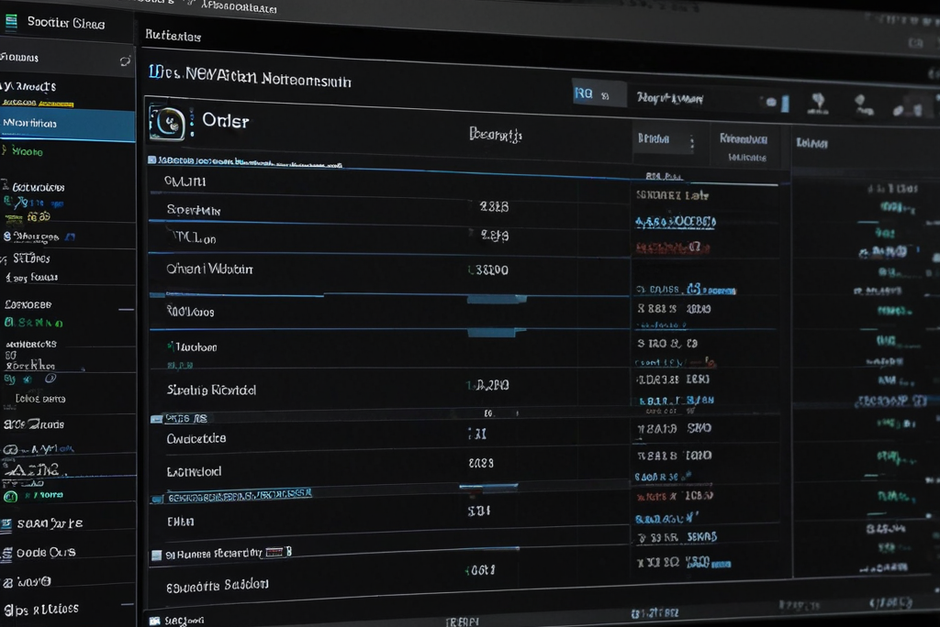Toggle the checkbox on the top blue link row
940x627 pixels.
(152, 159)
